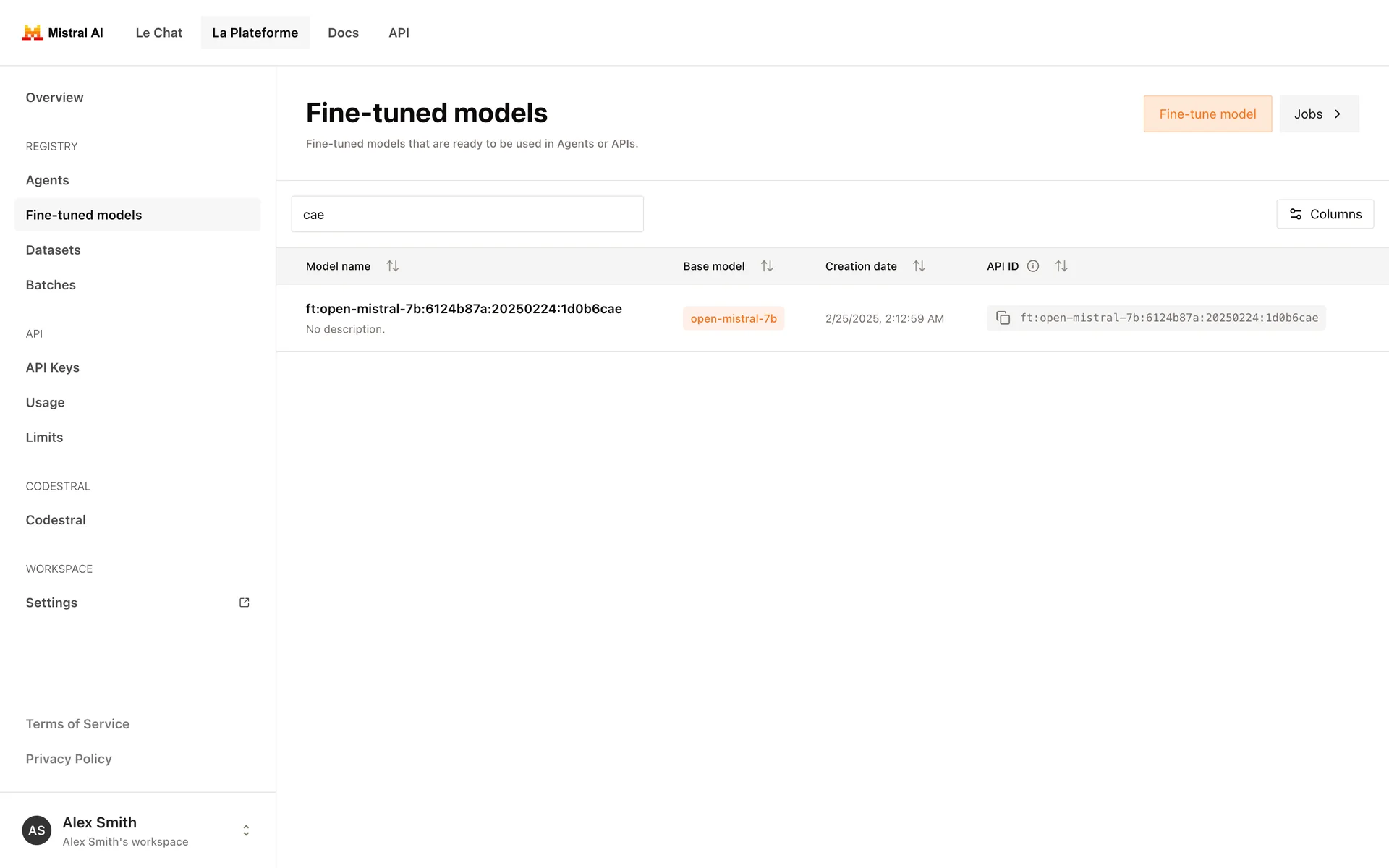1389x868 pixels.
Task: Go to Datasets in the sidebar
Action: 54,250
